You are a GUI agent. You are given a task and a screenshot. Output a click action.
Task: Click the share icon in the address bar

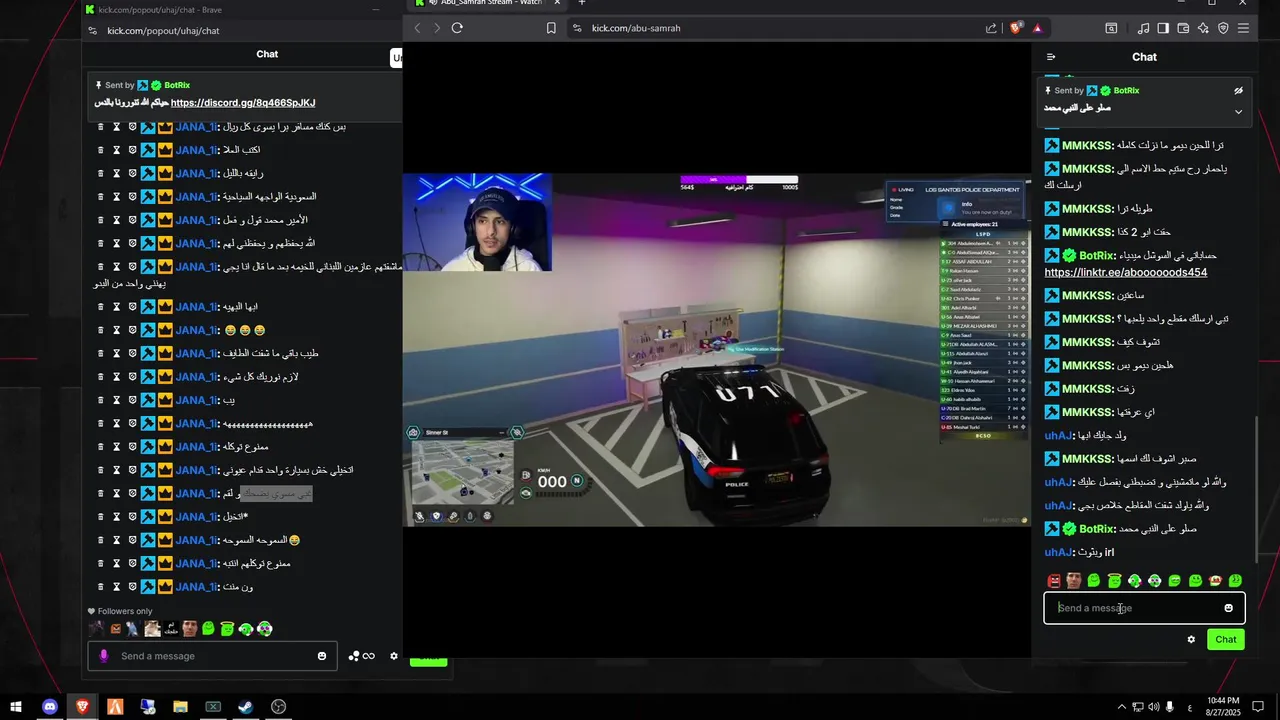click(991, 28)
